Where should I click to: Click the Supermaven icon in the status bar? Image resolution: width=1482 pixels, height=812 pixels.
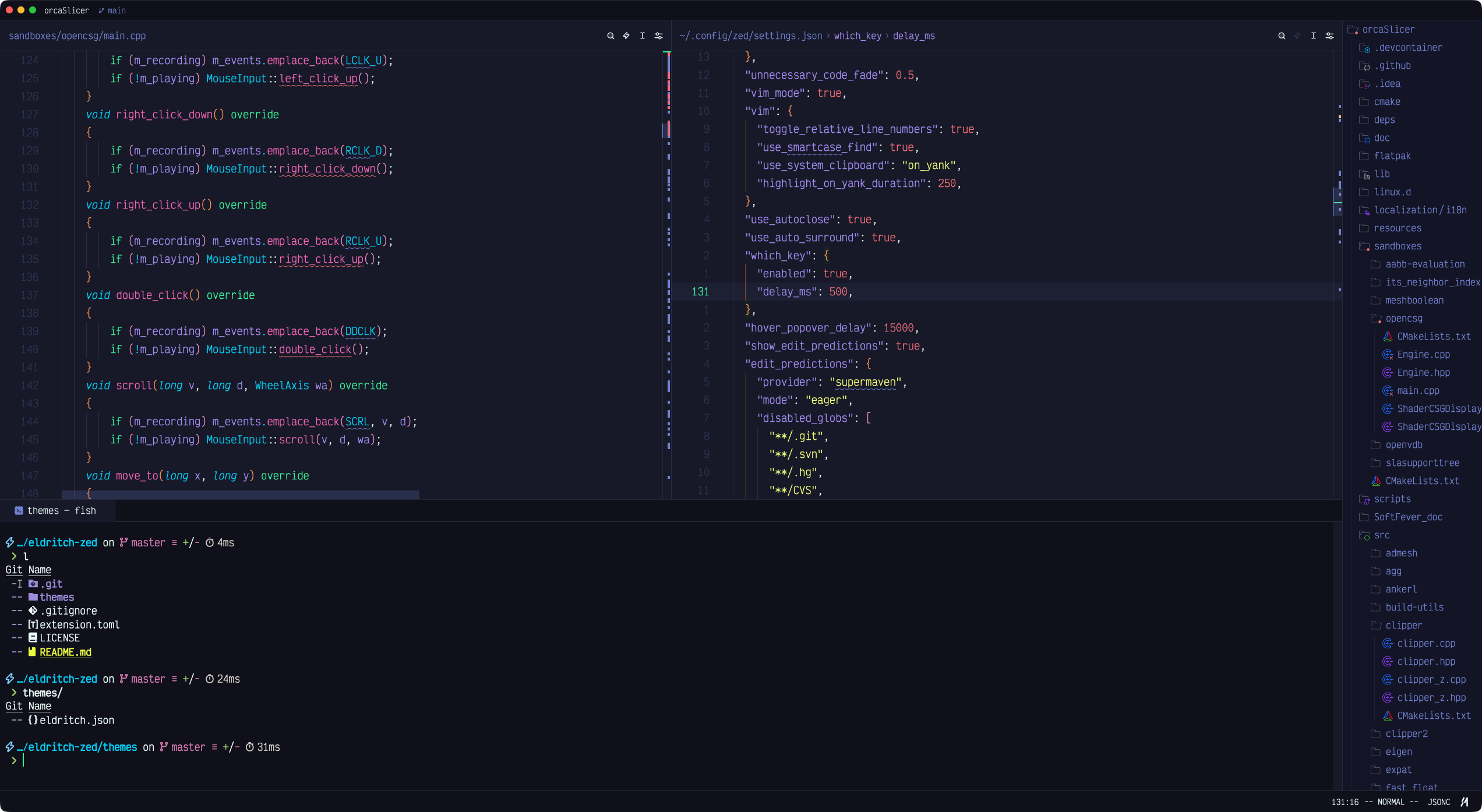click(x=1465, y=802)
